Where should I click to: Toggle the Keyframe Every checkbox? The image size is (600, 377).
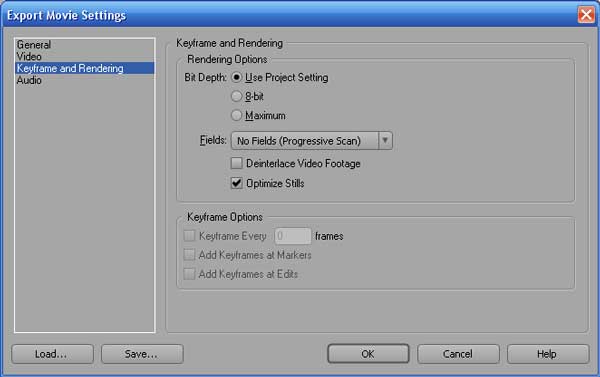189,235
